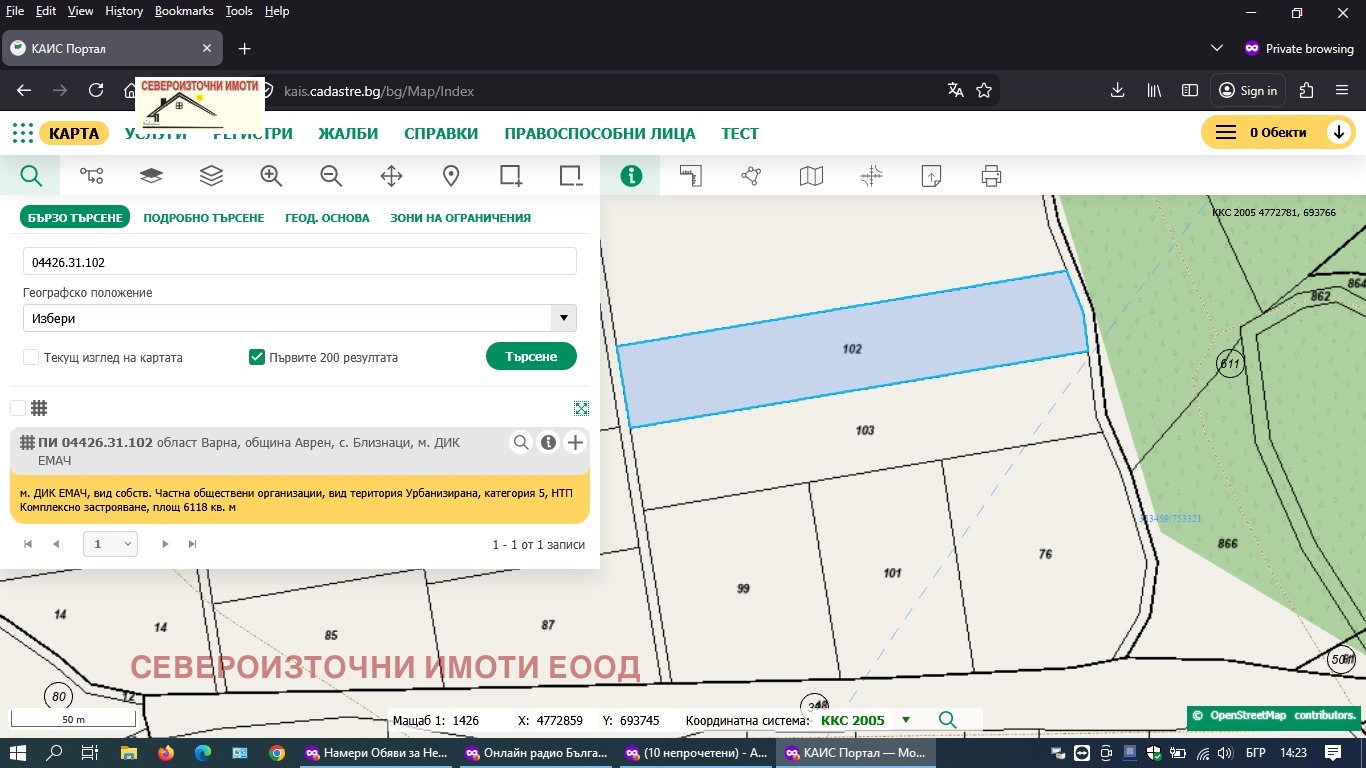Open the page number dropdown in result pagination
This screenshot has width=1366, height=768.
click(110, 543)
